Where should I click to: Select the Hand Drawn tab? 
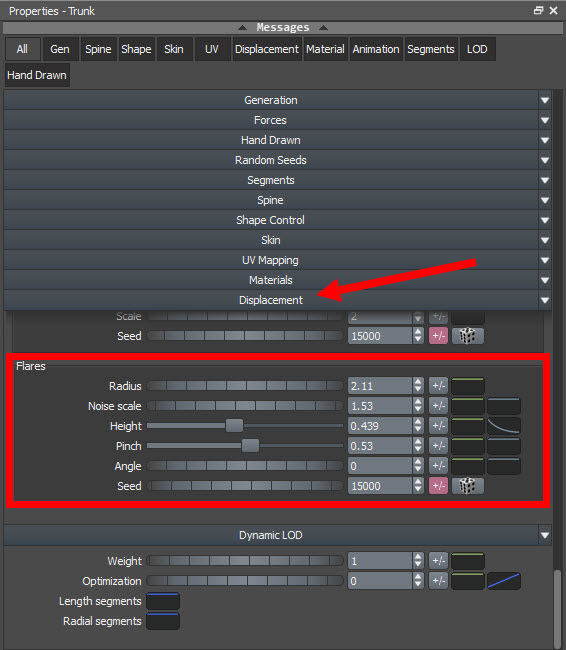(37, 75)
